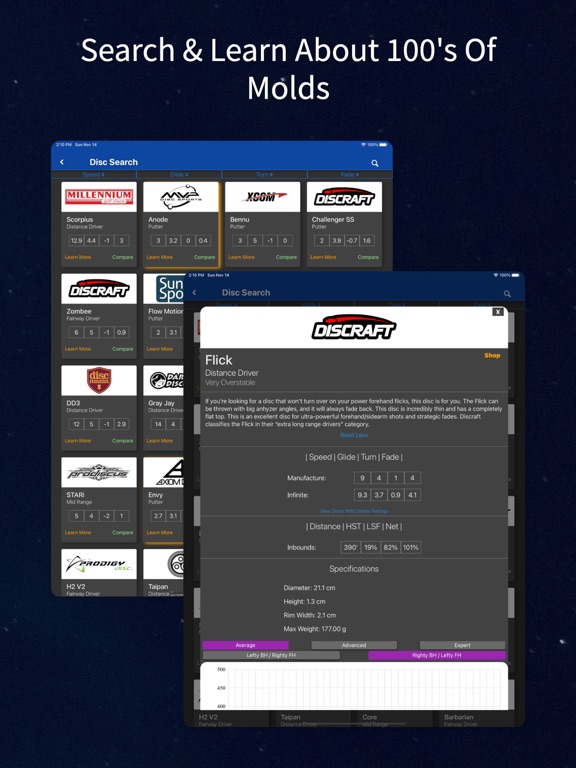The width and height of the screenshot is (576, 768).
Task: Click Learn More on Bennu card
Action: click(241, 257)
